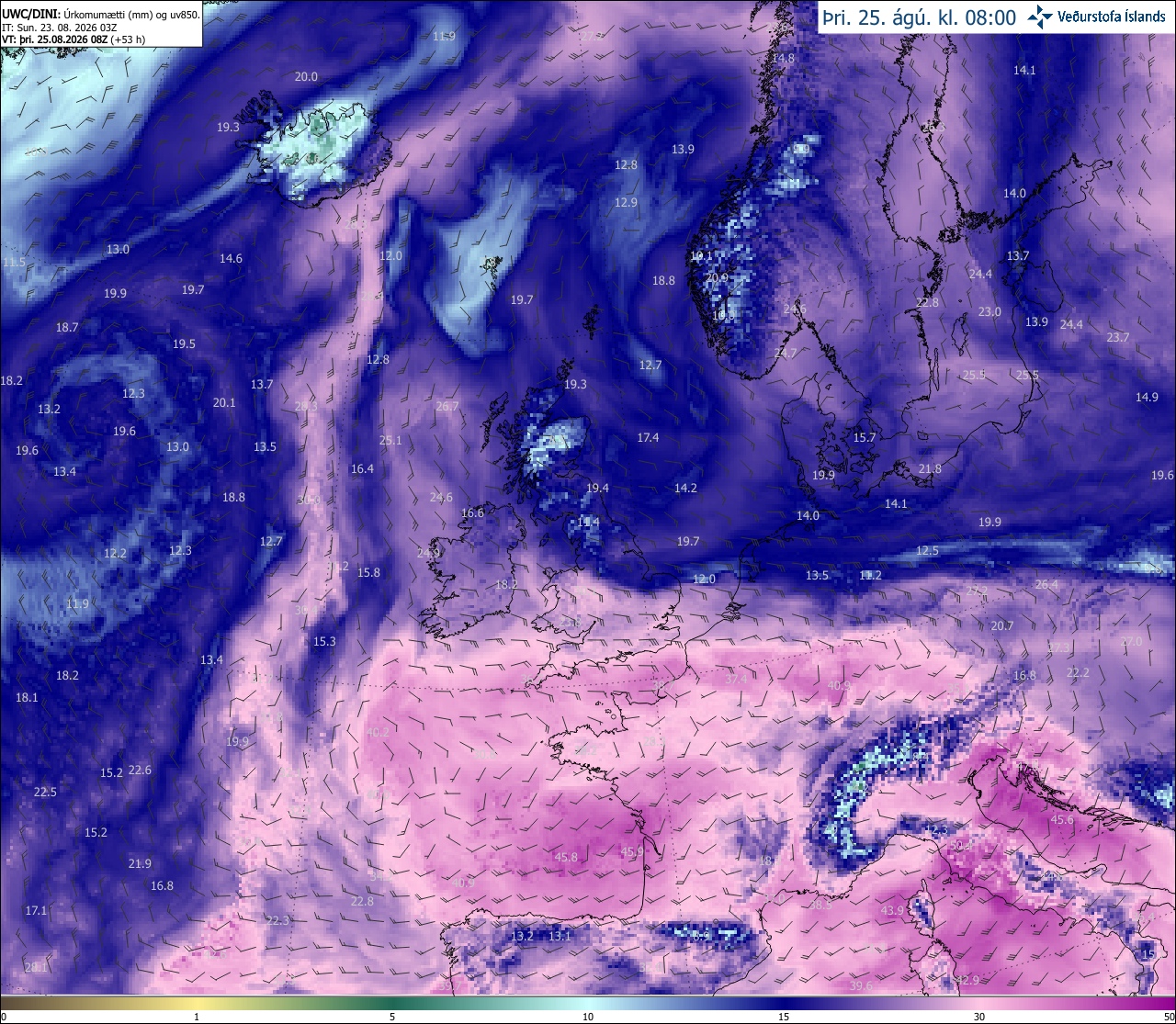Image resolution: width=1176 pixels, height=1024 pixels.
Task: Click the Veðurstofa Íslands logo icon
Action: point(1040,17)
